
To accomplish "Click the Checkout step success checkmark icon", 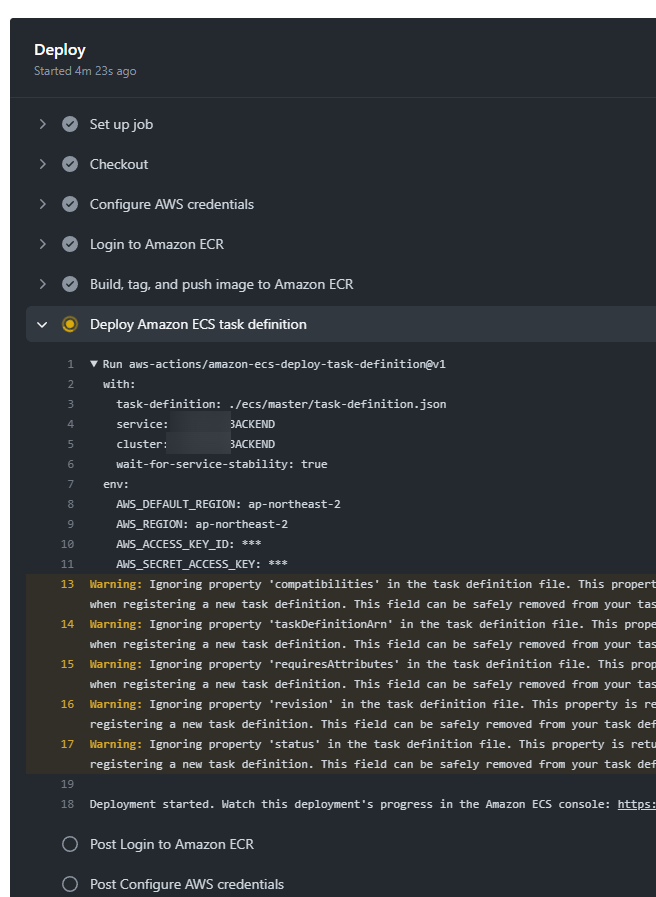I will pos(70,164).
